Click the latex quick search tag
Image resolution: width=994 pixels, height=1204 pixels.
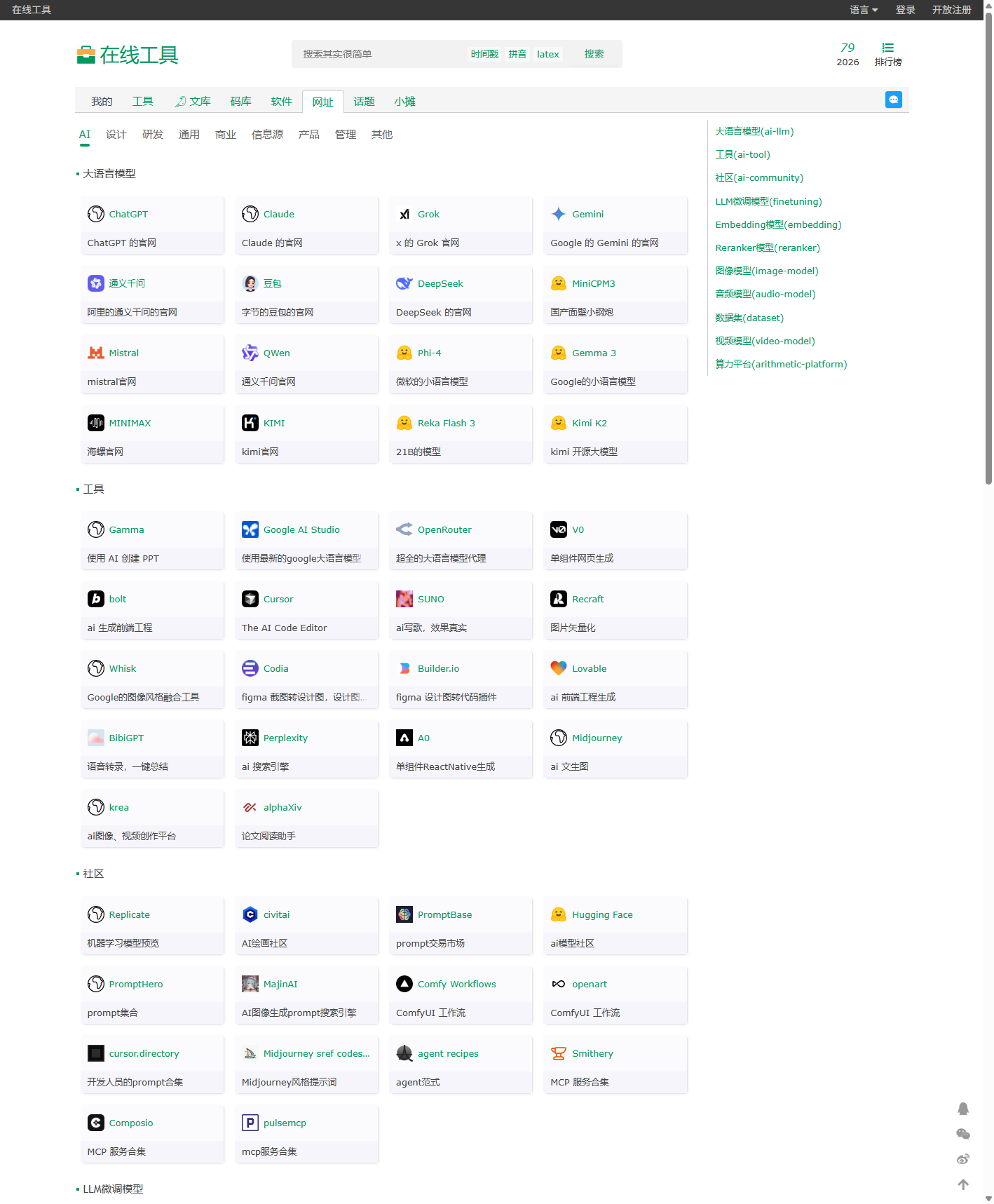click(548, 54)
